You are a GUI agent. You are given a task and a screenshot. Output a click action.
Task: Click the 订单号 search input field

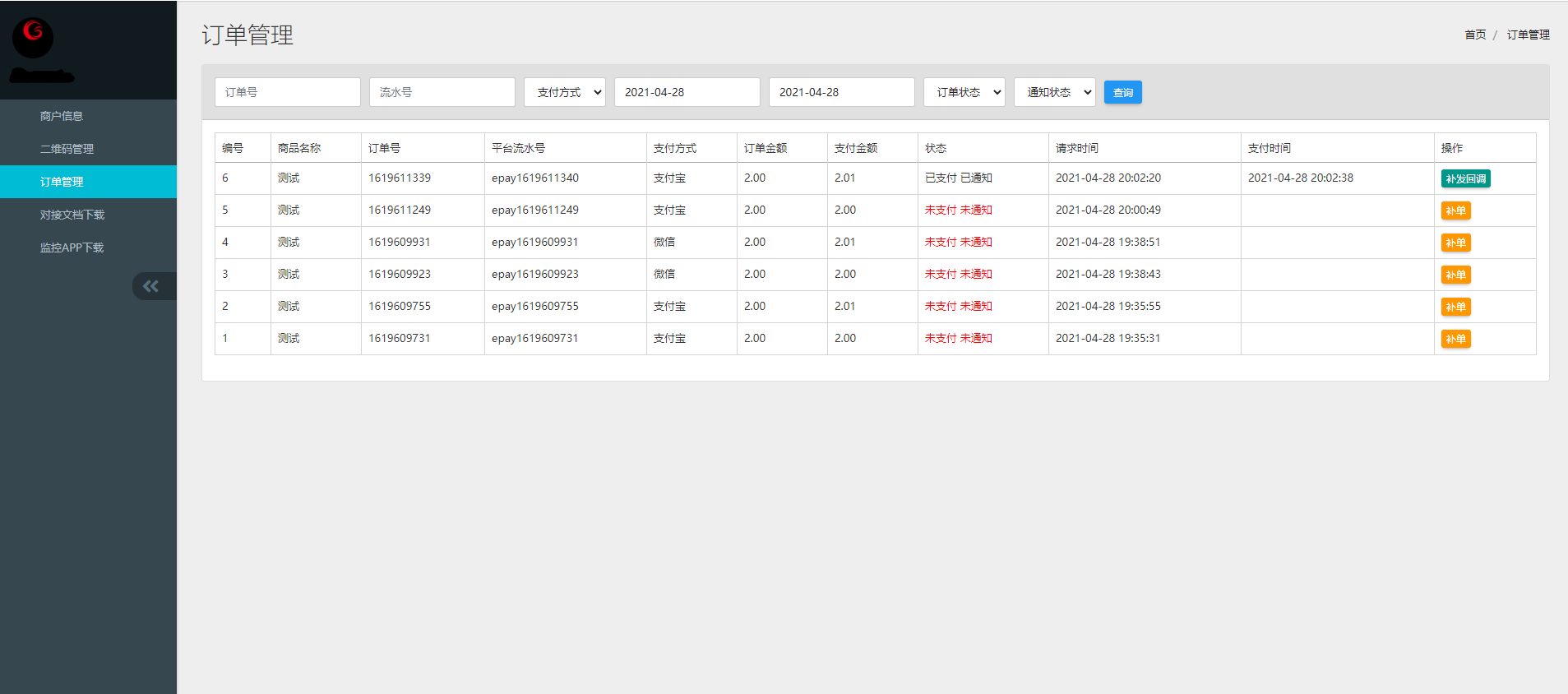287,92
